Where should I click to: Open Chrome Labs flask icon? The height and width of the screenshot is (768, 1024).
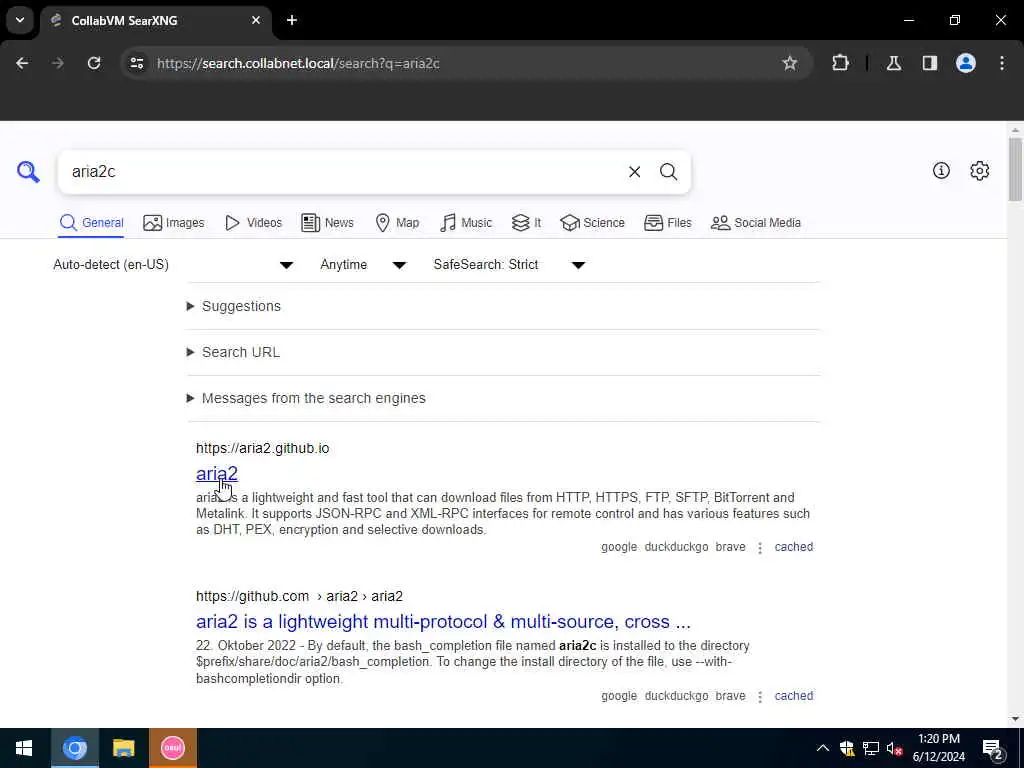pos(893,63)
